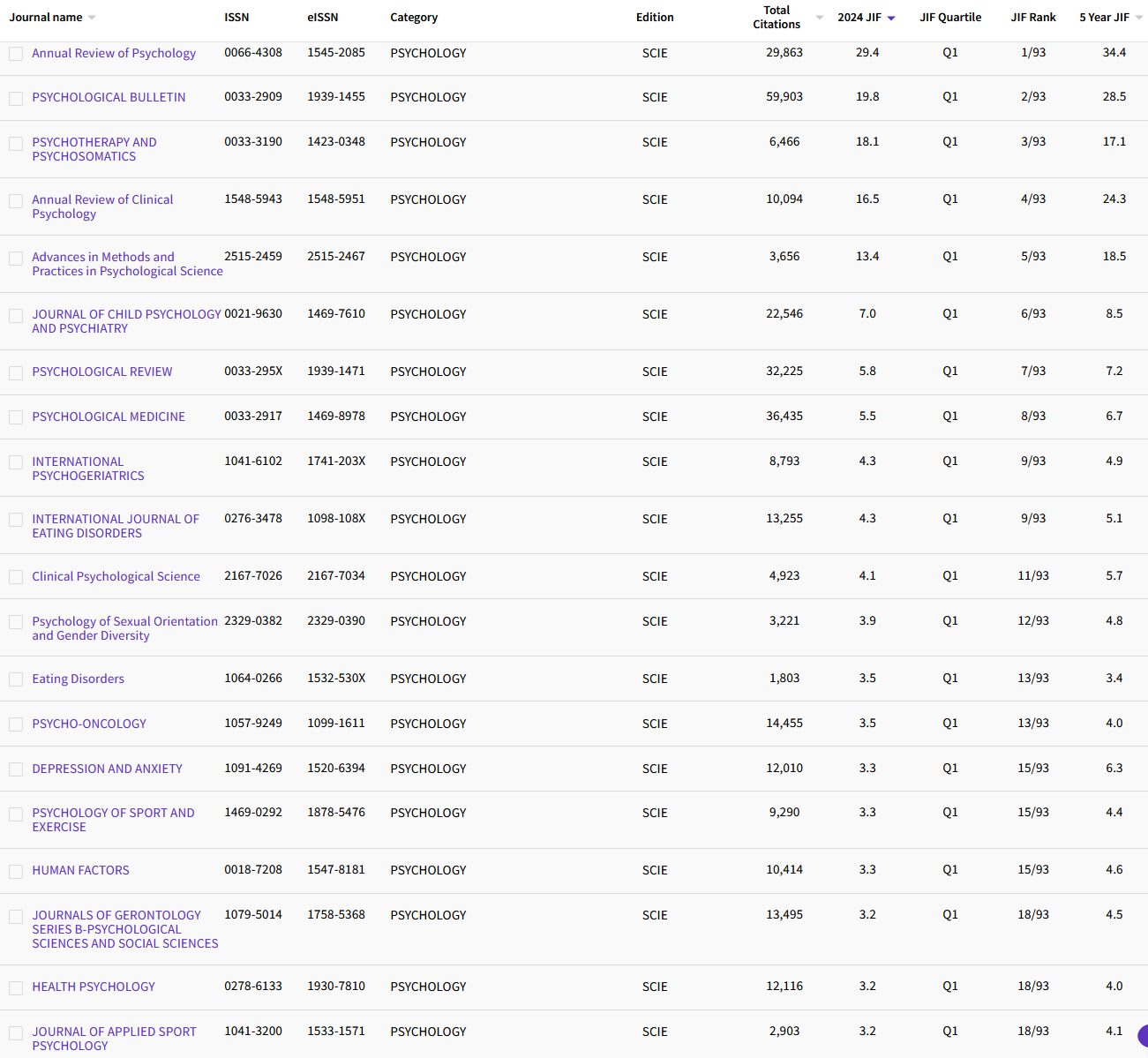Click the JIF Quartile column header
The image size is (1148, 1058).
tap(949, 18)
